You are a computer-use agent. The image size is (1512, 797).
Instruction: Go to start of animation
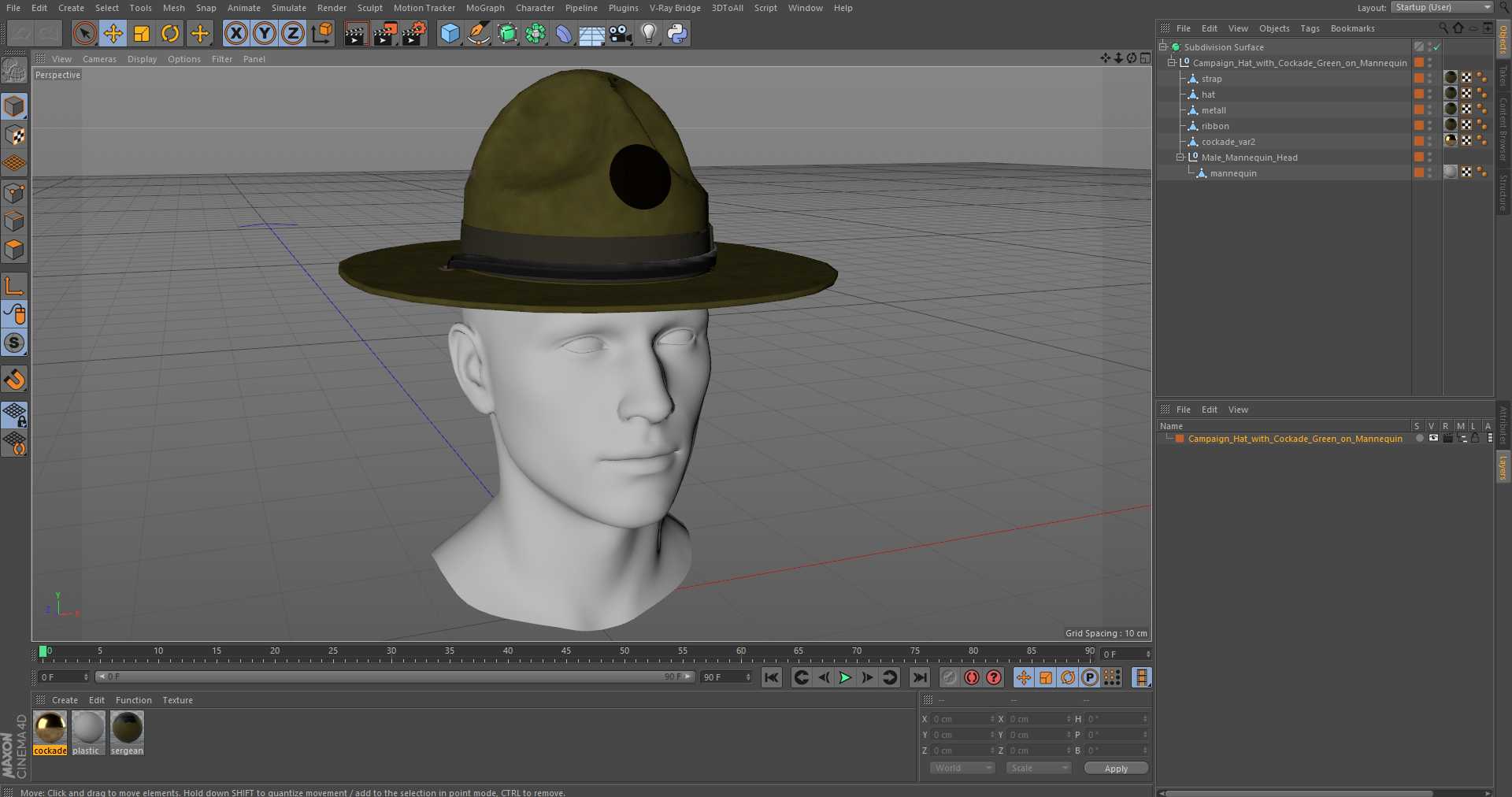pos(772,677)
